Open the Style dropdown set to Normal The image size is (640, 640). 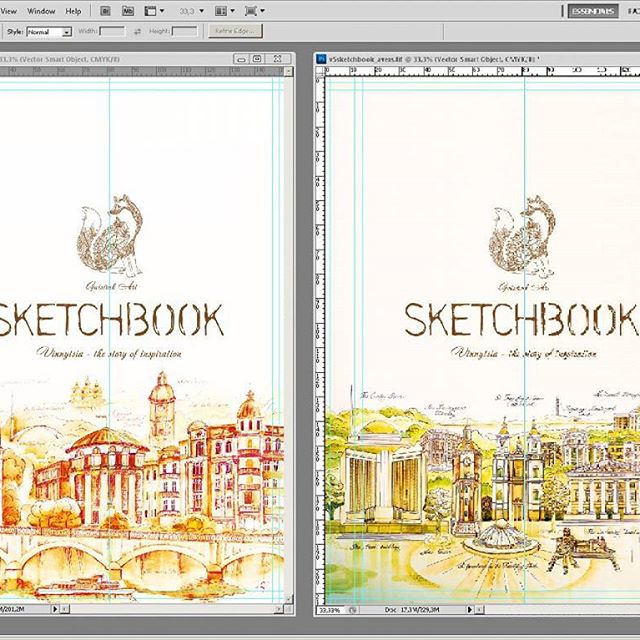[x=49, y=31]
